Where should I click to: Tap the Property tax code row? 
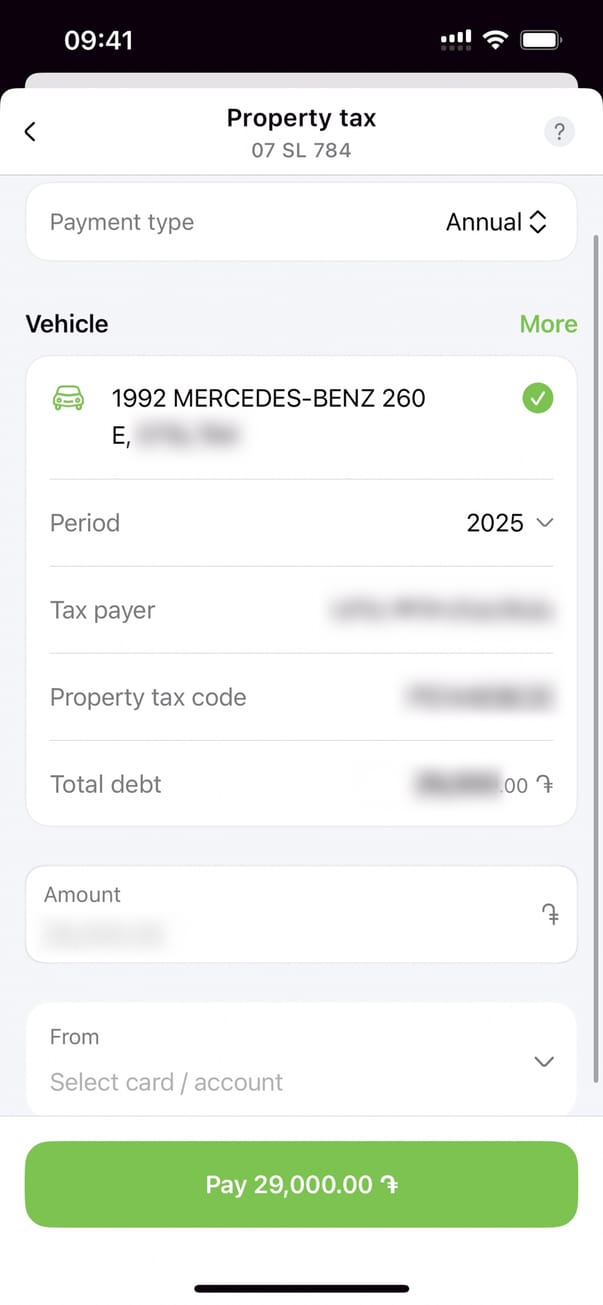coord(300,697)
